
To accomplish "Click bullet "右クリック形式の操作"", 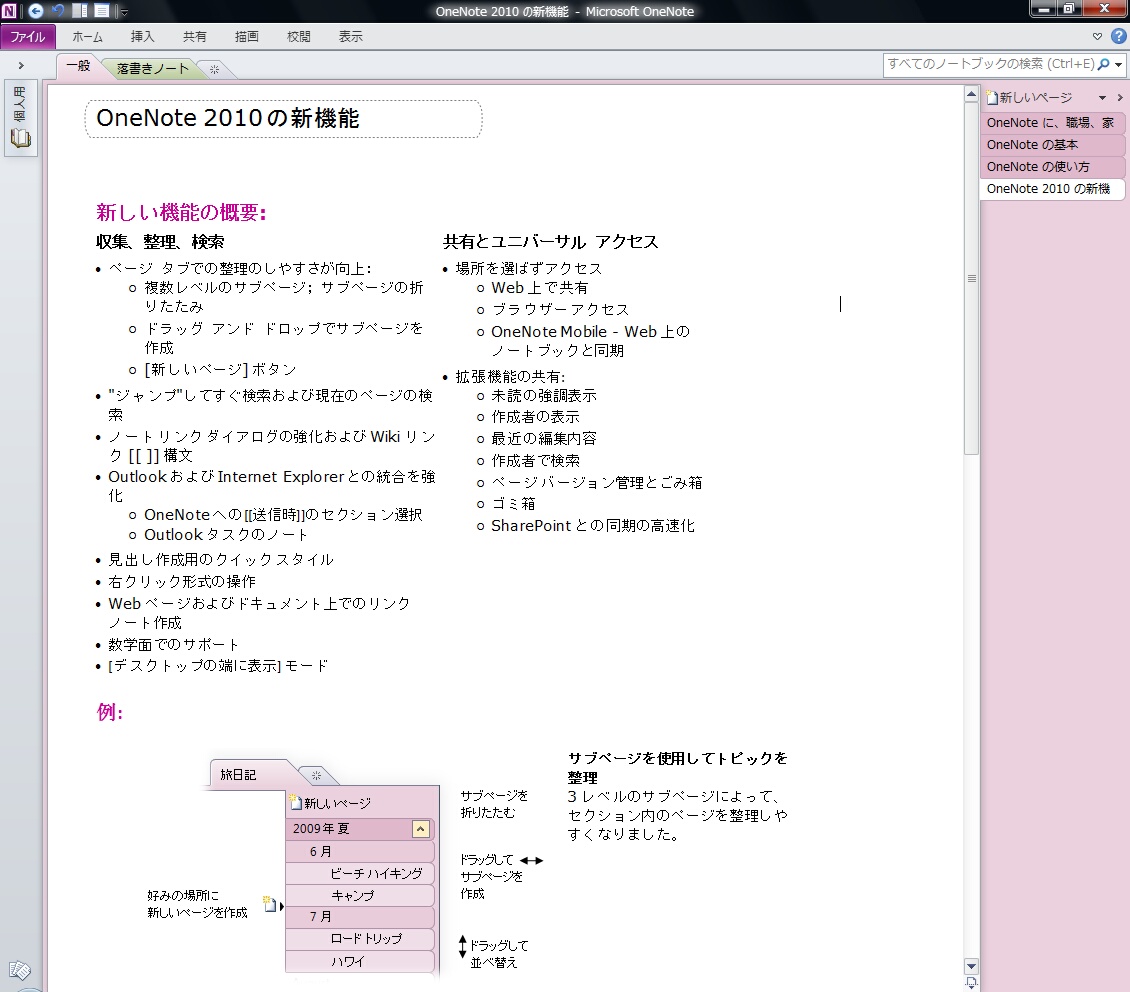I will [182, 581].
